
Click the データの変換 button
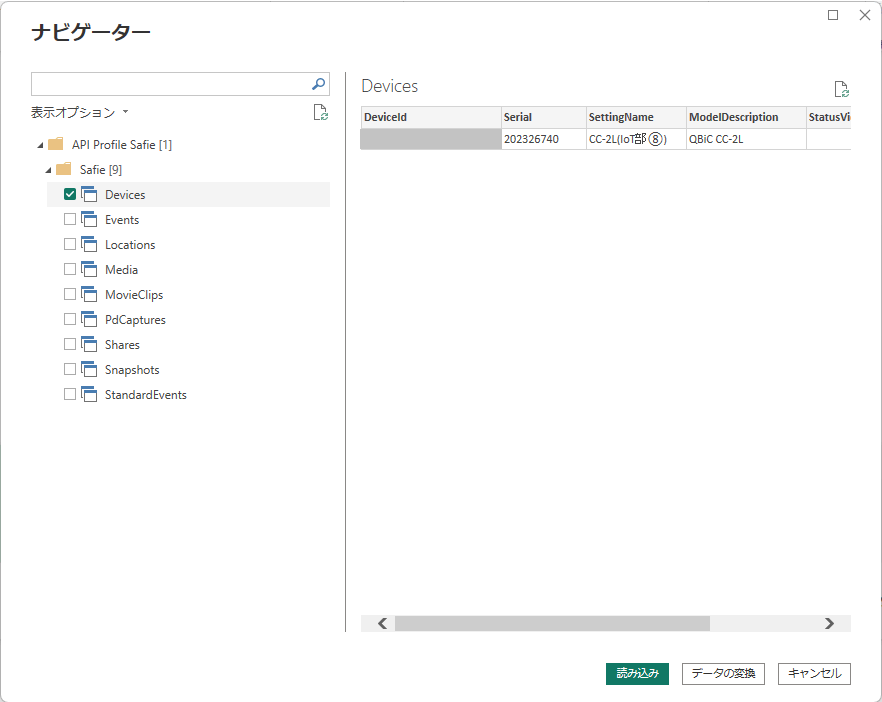tap(723, 674)
